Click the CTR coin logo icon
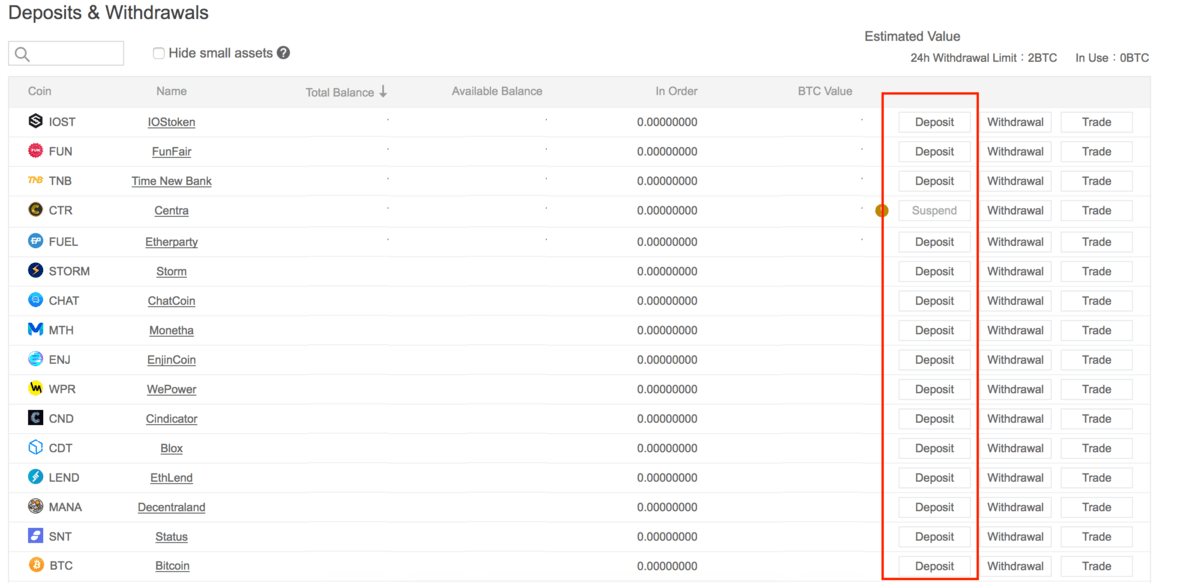 click(x=36, y=210)
